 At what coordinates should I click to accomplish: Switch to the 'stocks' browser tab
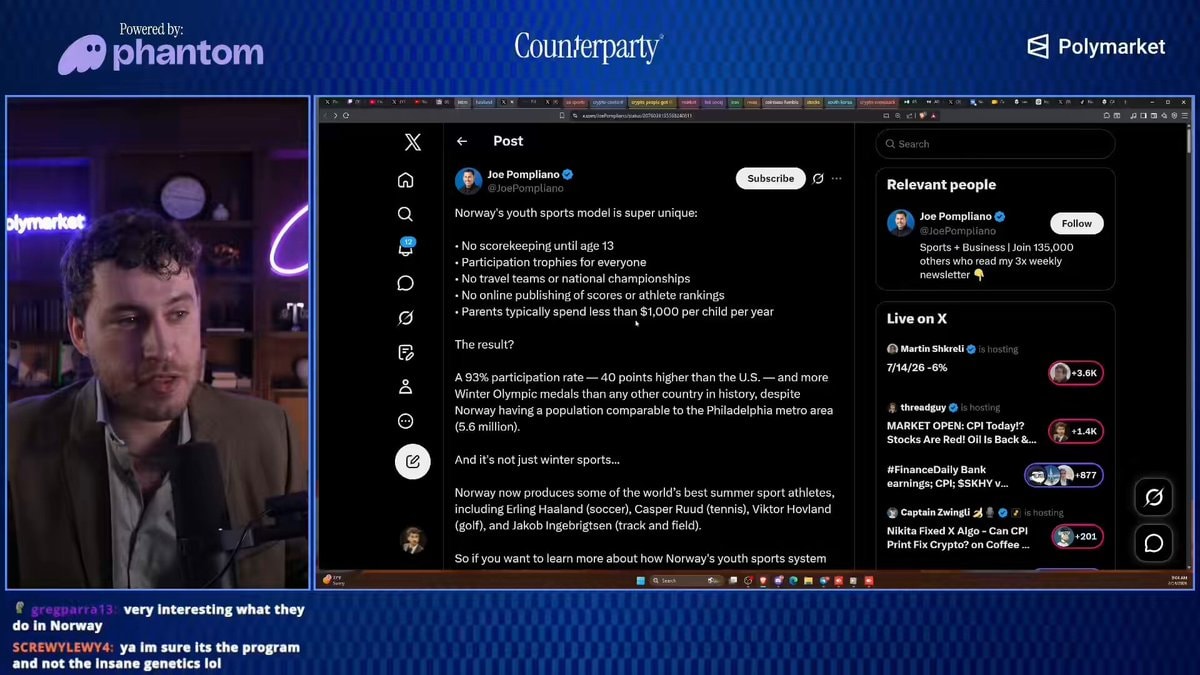[x=812, y=102]
